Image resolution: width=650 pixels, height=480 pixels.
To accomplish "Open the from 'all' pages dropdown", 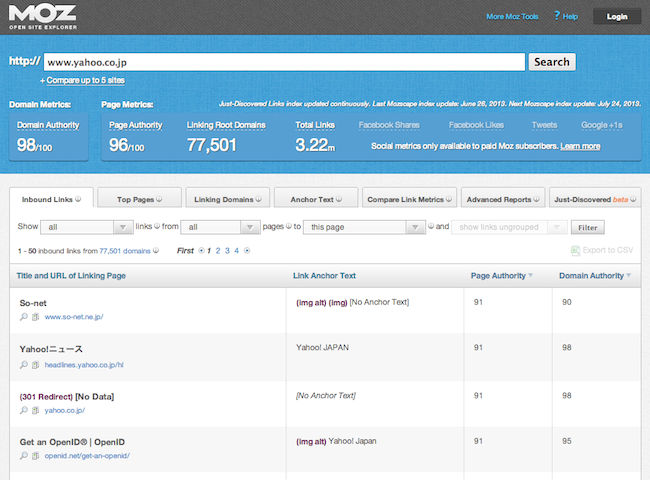I will coord(221,227).
